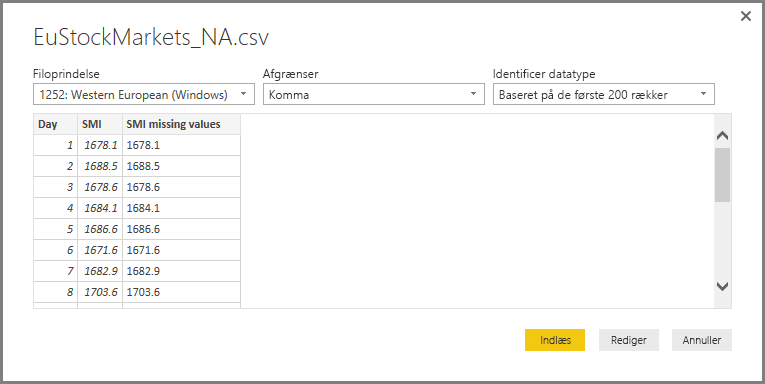
Task: Open the Filoprindelse encoding dropdown
Action: click(144, 94)
